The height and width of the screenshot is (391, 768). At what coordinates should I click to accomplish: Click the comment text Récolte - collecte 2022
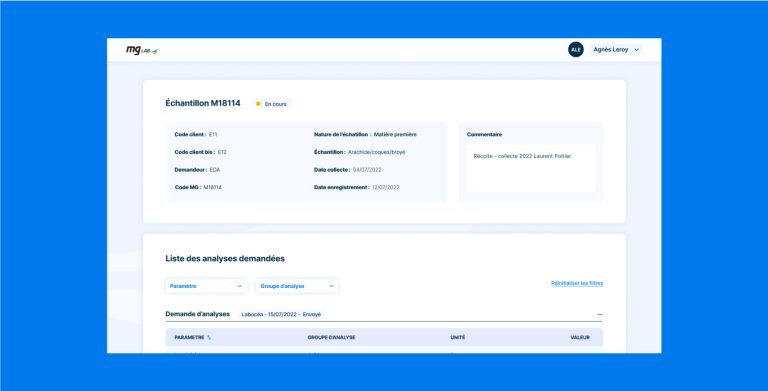523,156
